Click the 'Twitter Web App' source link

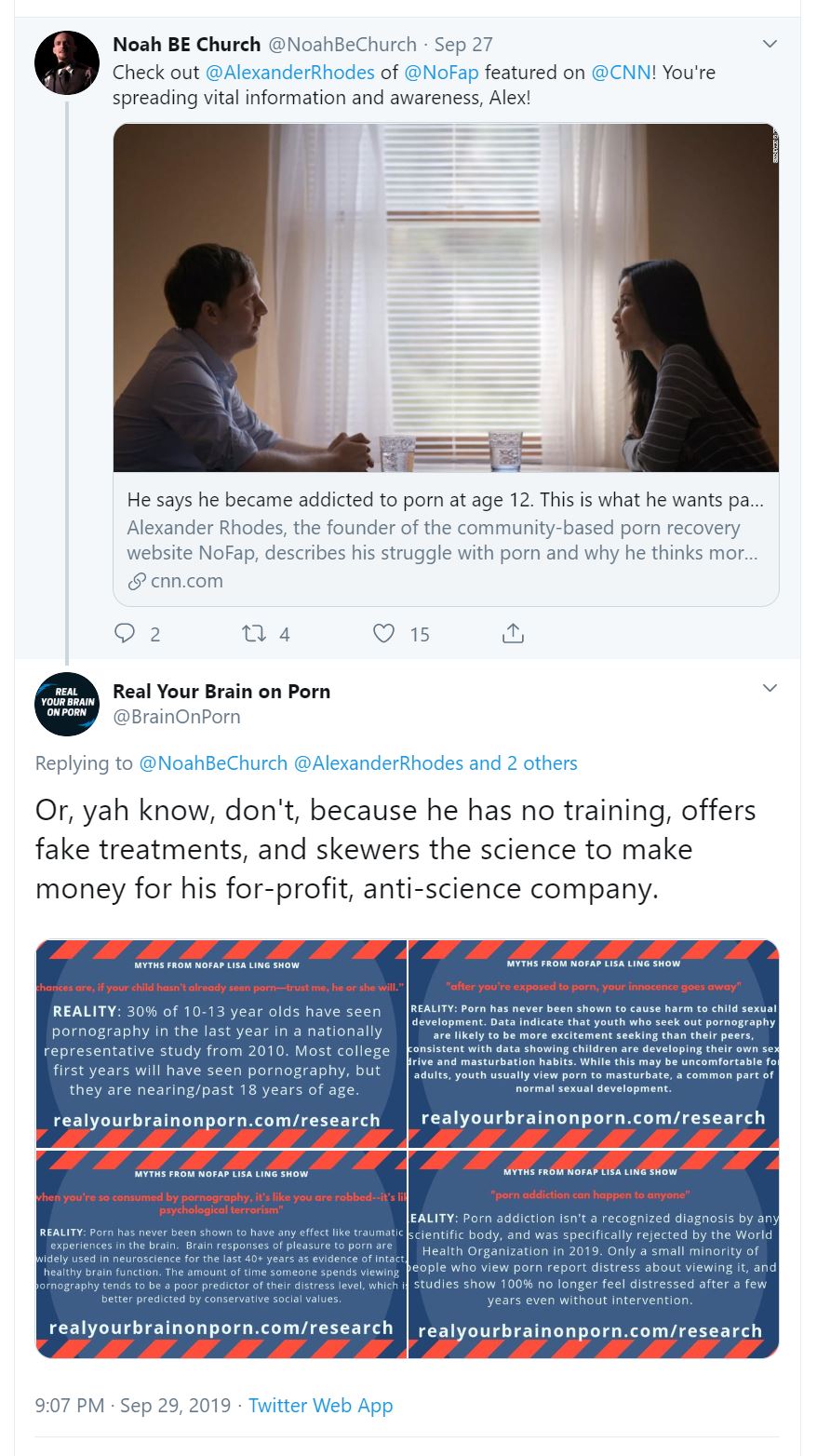click(x=320, y=1405)
